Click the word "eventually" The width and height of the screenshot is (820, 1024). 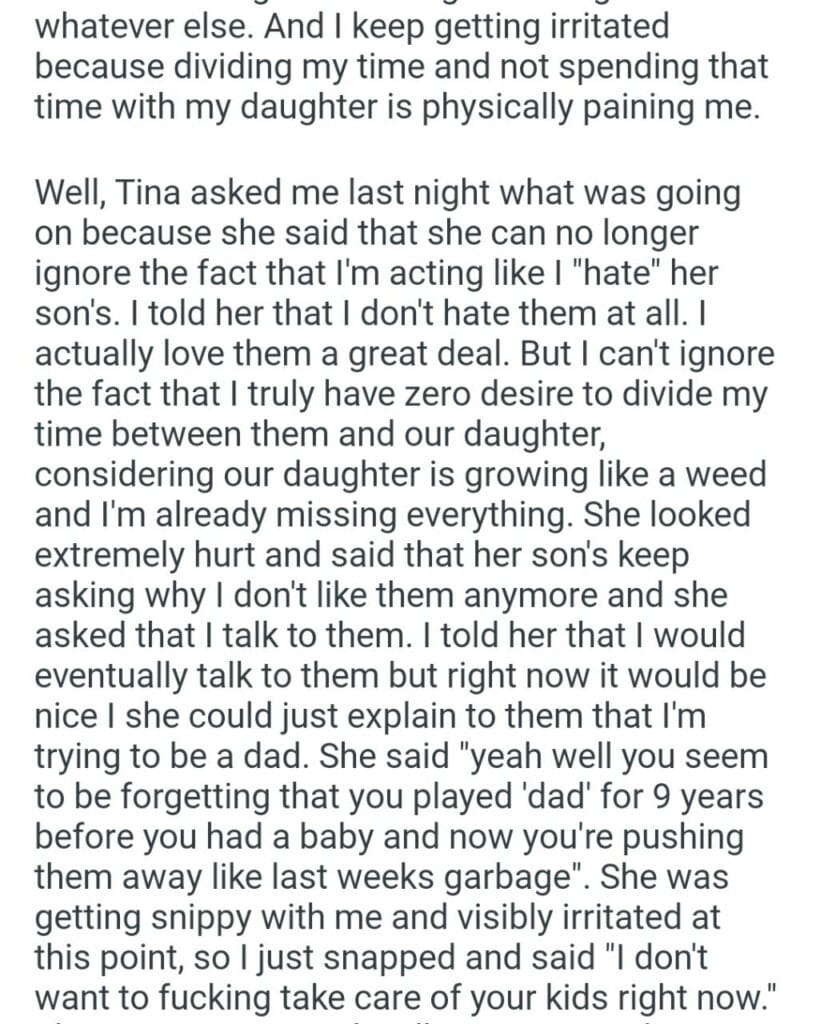(126, 676)
